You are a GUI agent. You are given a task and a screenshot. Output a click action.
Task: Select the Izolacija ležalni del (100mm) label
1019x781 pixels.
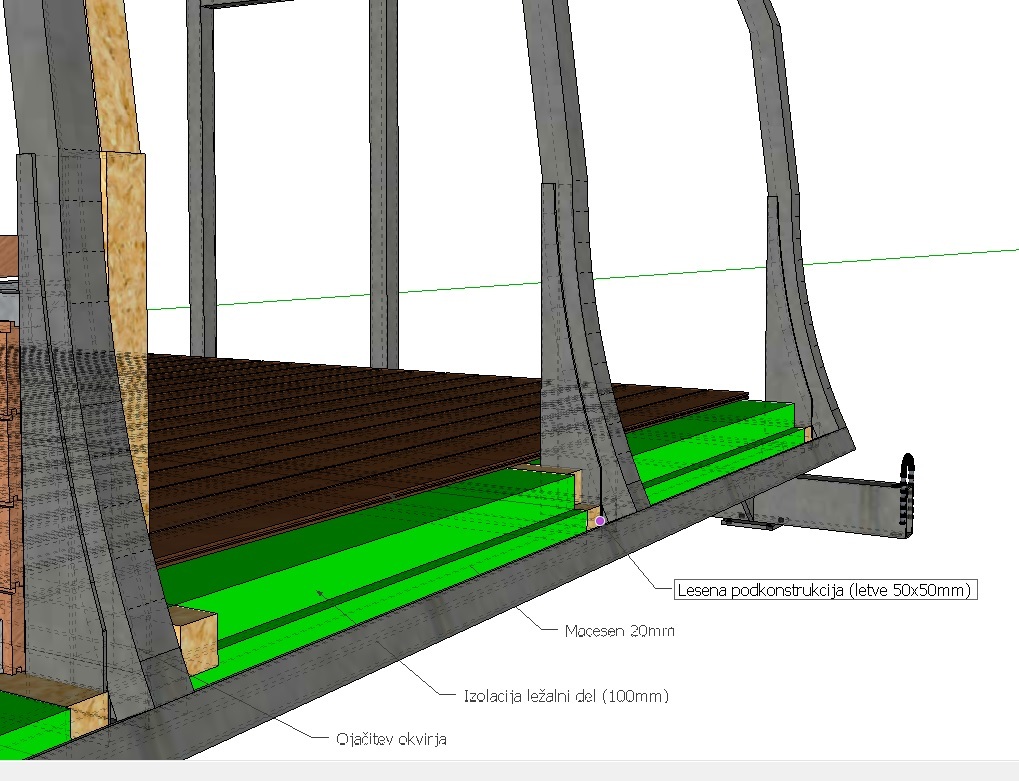pos(566,695)
